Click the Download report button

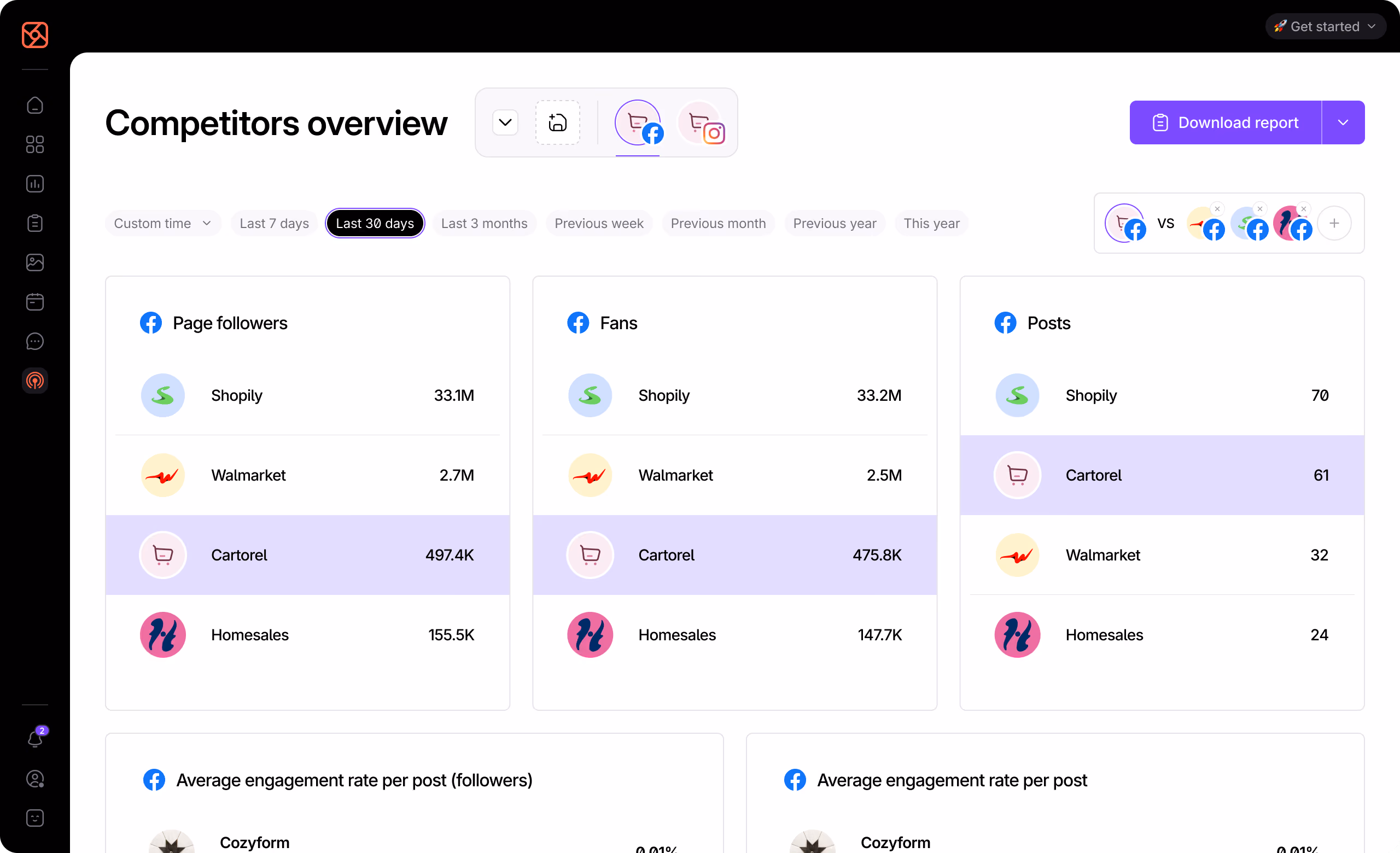click(1225, 122)
